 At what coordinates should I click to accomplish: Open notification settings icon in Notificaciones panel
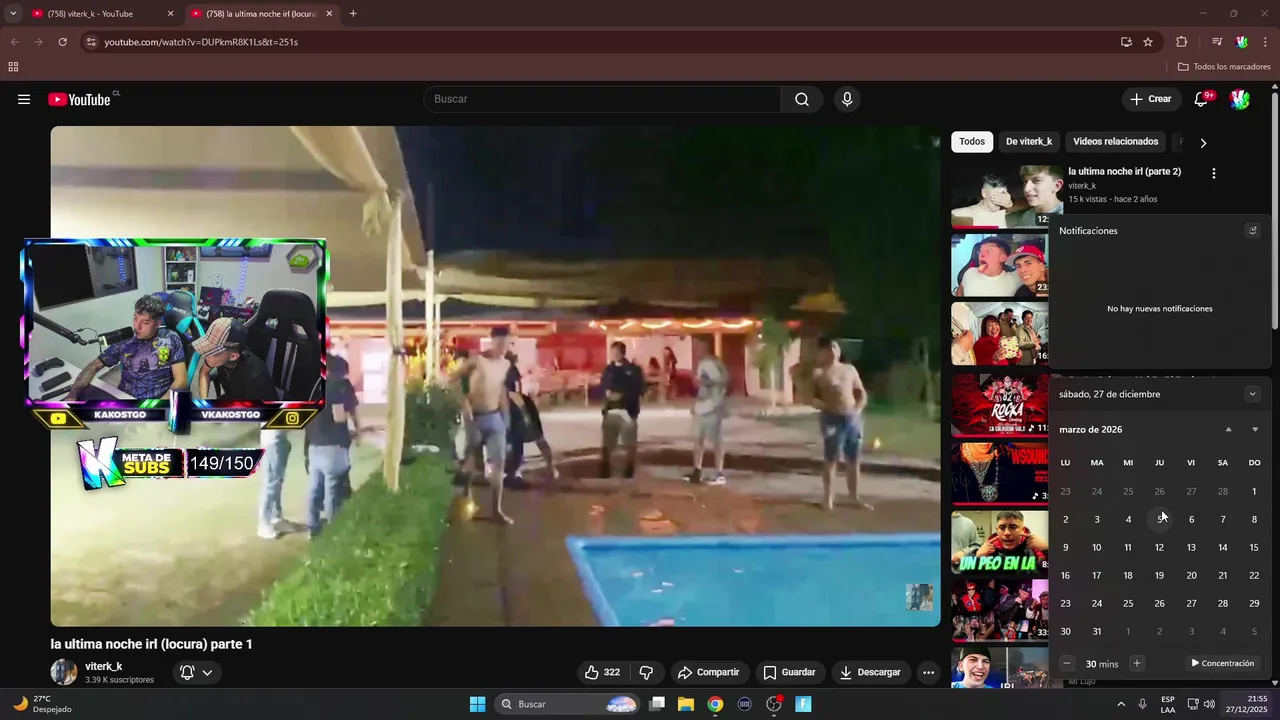coord(1252,231)
